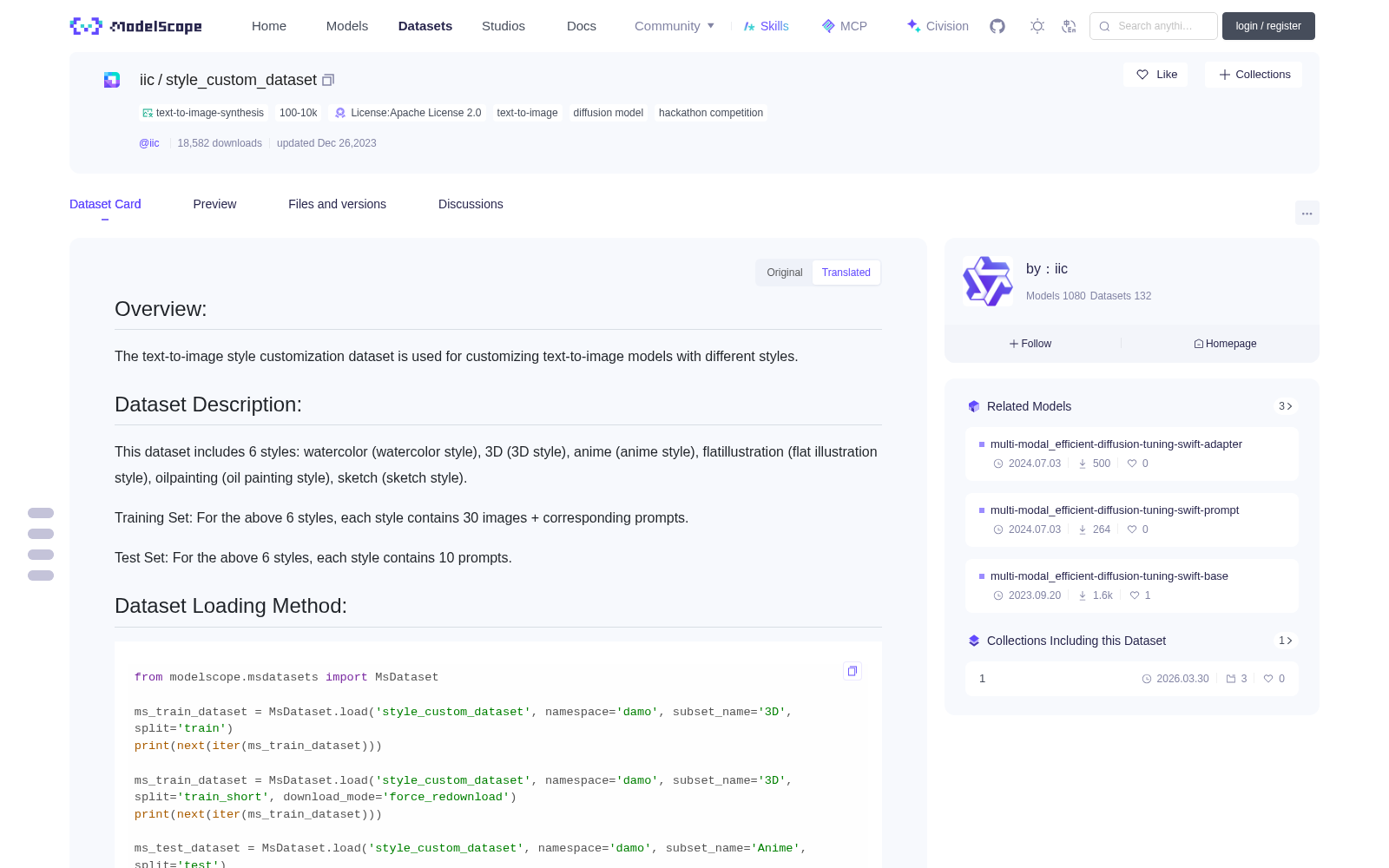
Task: Show the Translated text version
Action: pos(846,273)
